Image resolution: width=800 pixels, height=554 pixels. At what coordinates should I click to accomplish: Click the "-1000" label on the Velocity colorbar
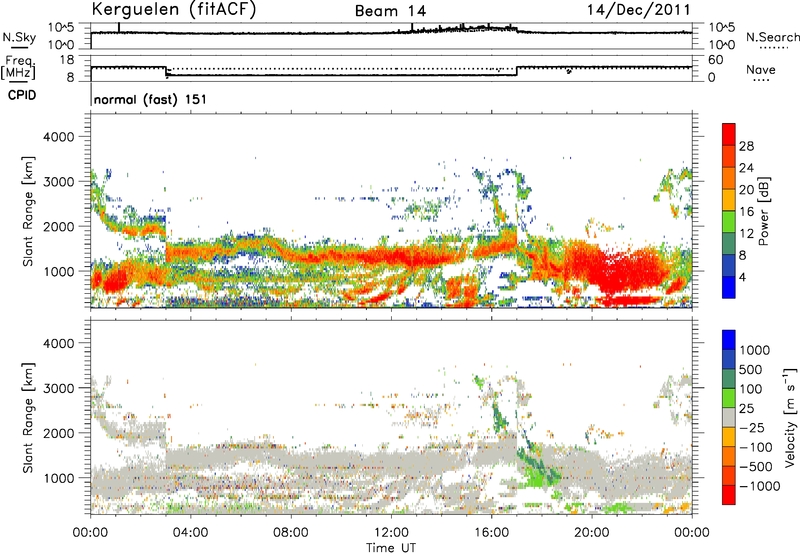pyautogui.click(x=759, y=486)
